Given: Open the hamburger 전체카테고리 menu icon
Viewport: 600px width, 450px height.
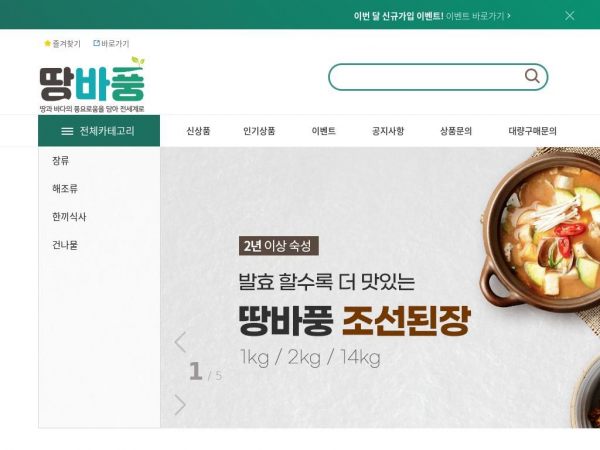Looking at the screenshot, I should [67, 131].
